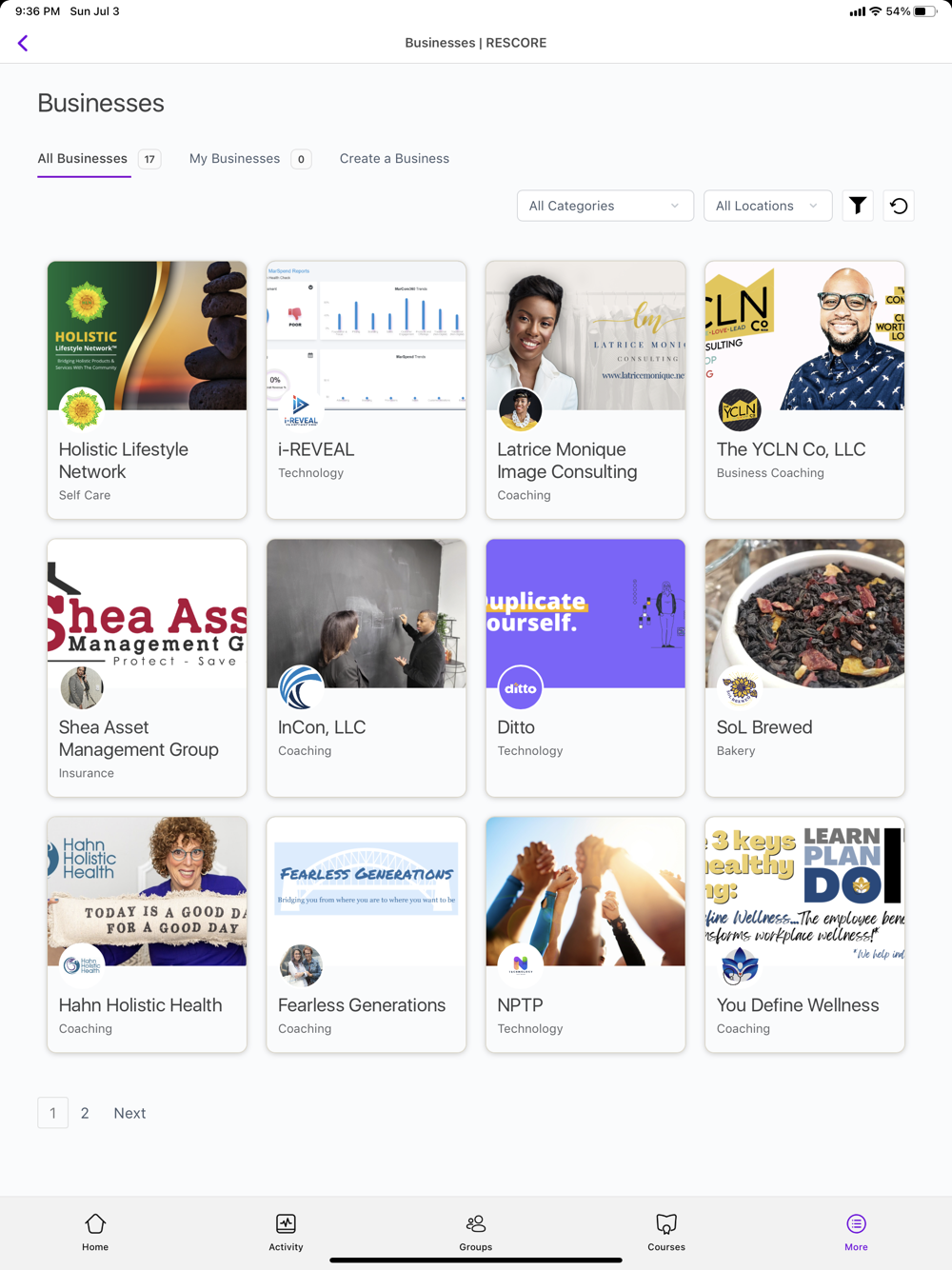This screenshot has width=952, height=1270.
Task: Open Courses from the bottom bar
Action: (x=666, y=1232)
